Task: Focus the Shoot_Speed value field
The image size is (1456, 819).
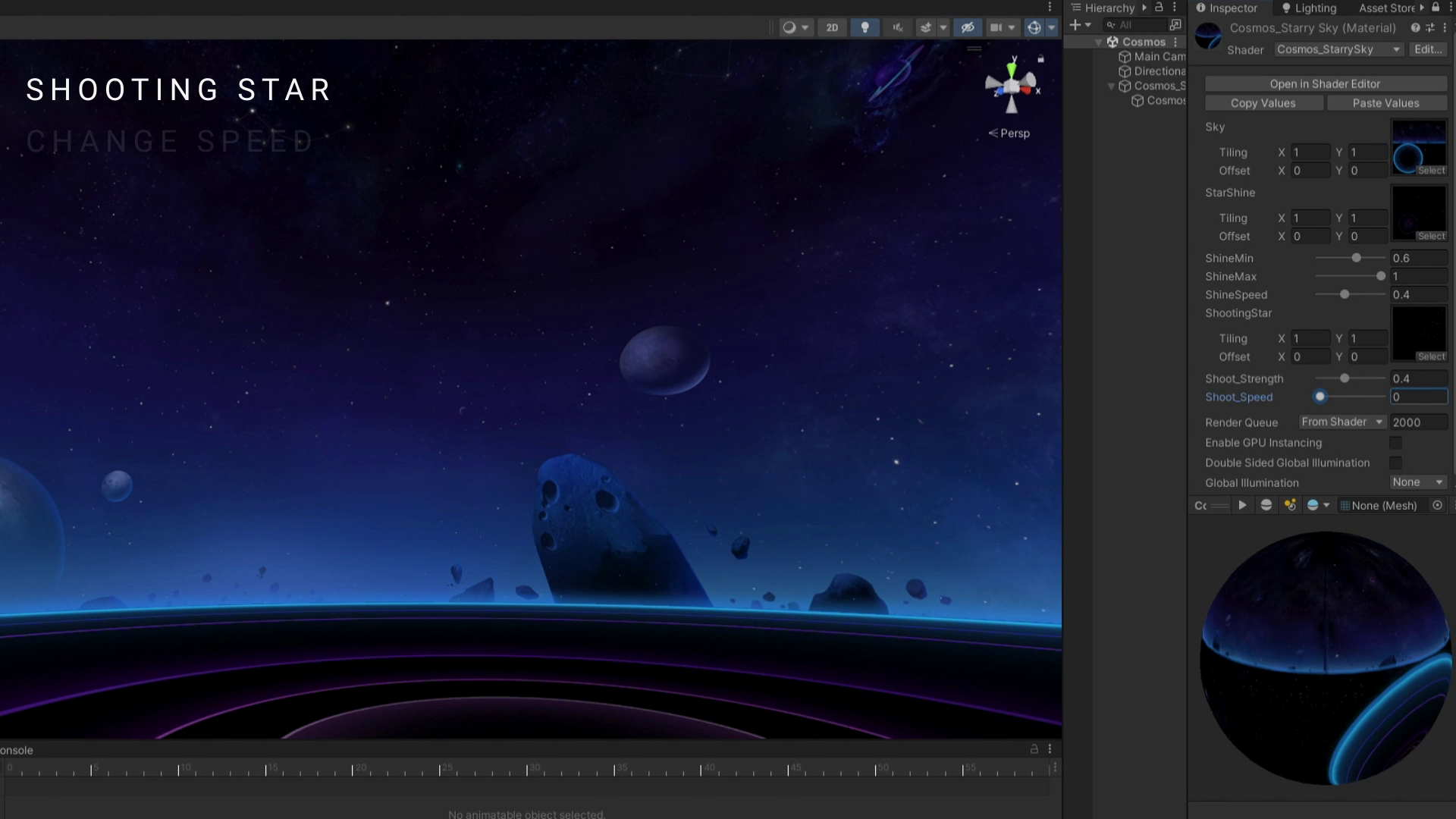Action: pos(1419,397)
